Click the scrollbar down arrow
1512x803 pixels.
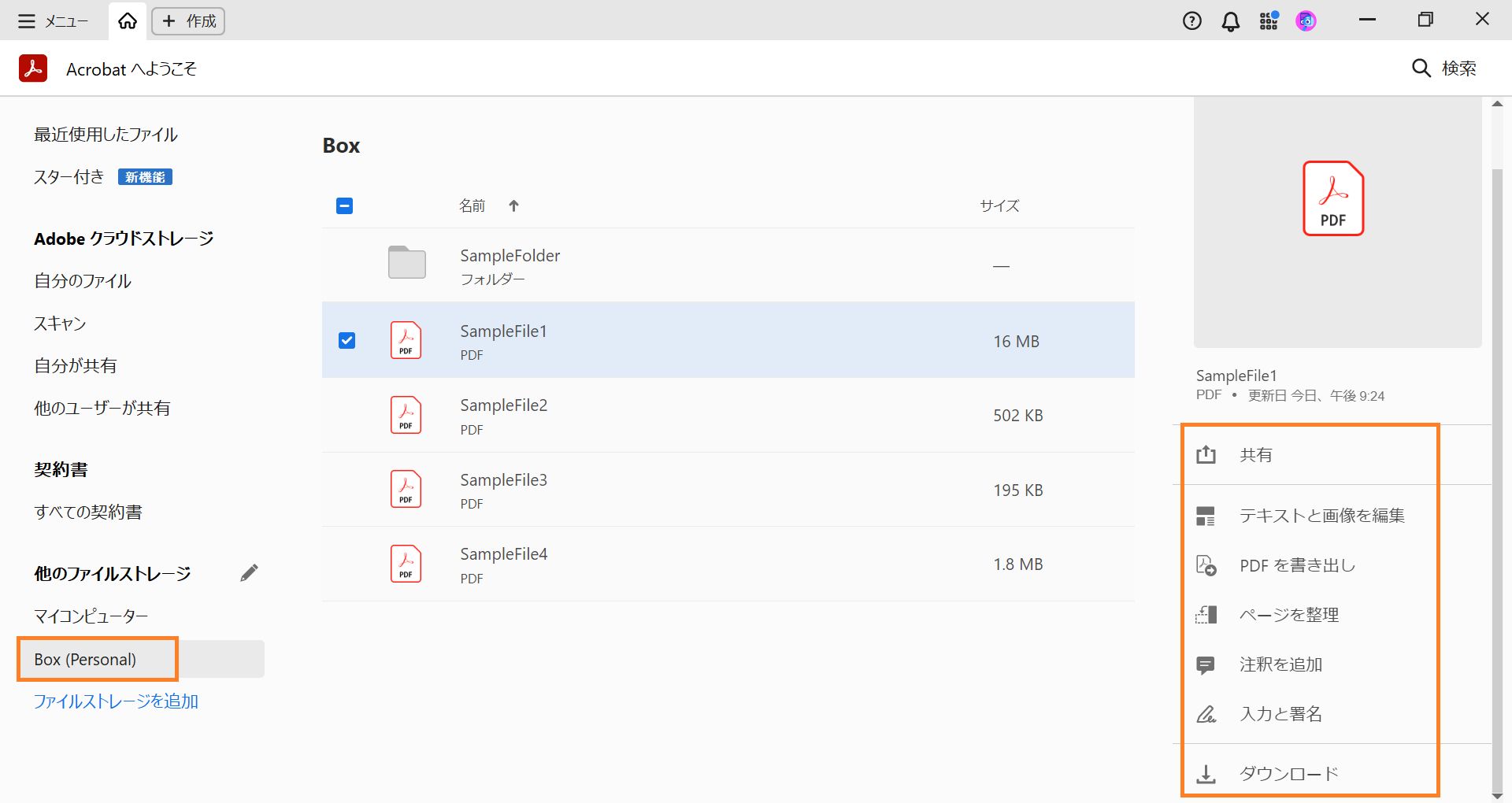[x=1498, y=796]
